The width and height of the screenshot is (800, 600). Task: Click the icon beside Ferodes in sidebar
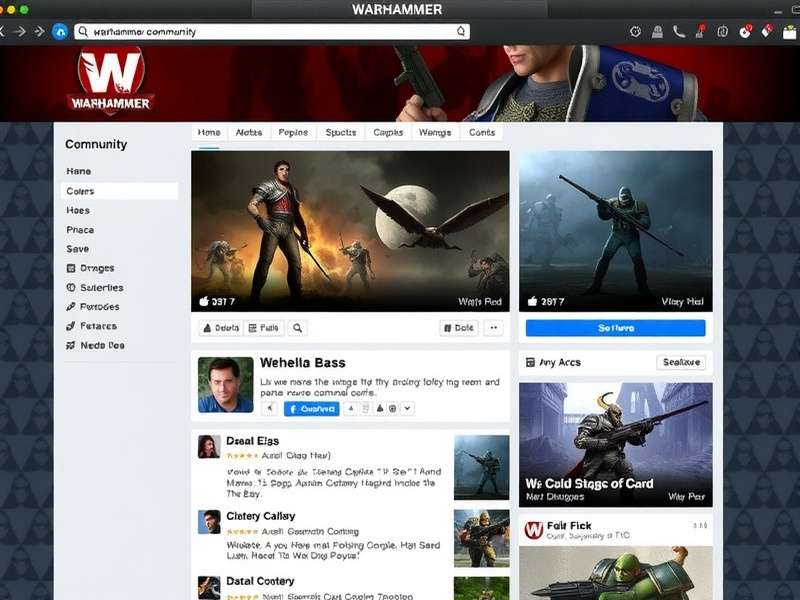71,307
